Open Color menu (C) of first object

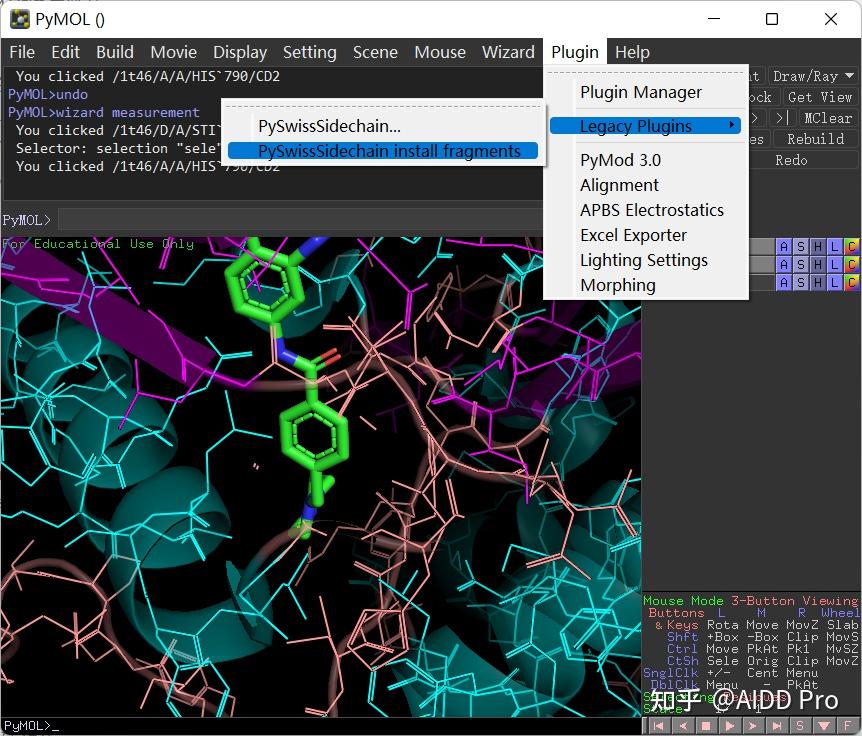click(x=851, y=247)
